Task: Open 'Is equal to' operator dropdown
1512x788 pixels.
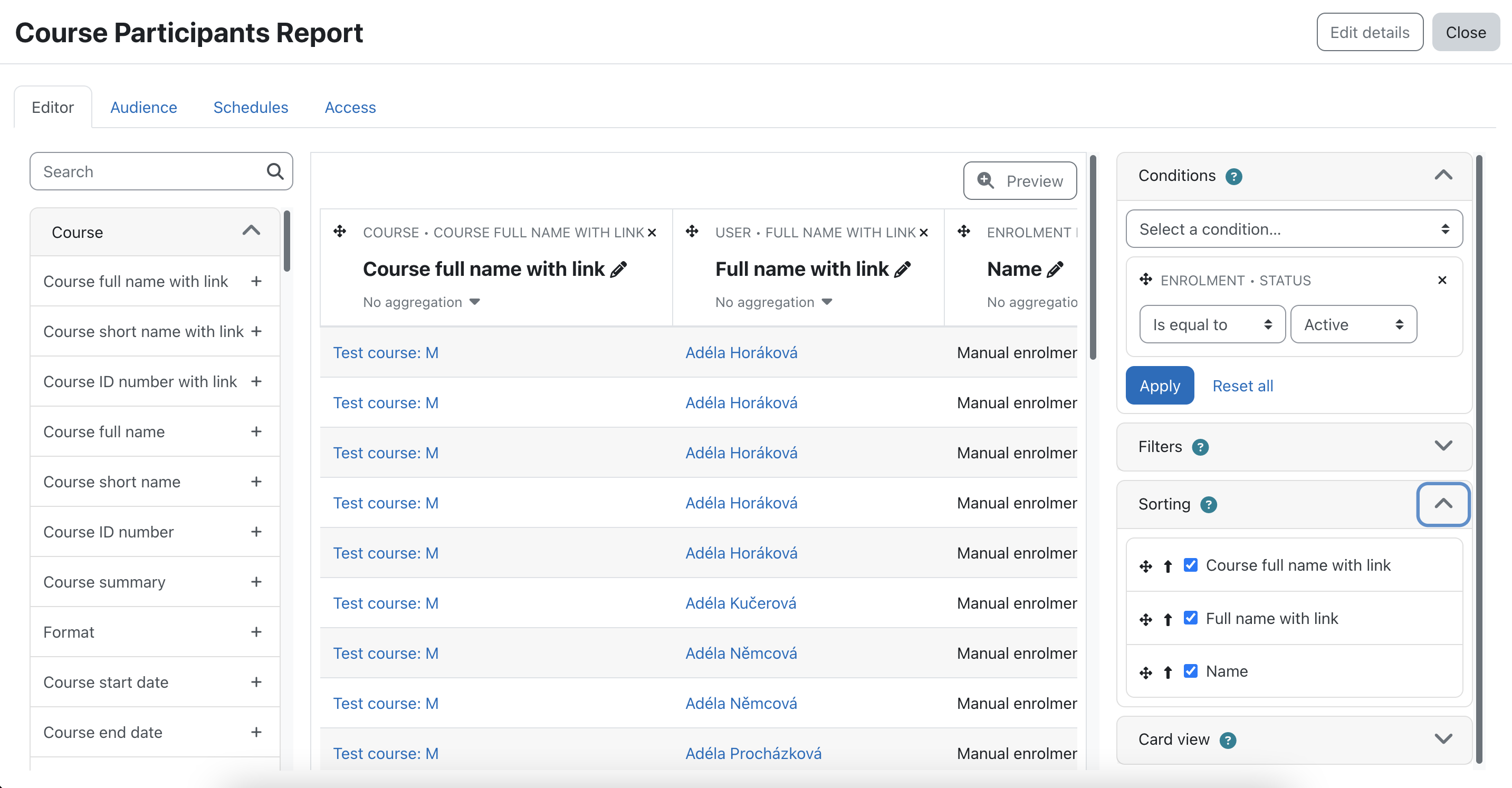Action: (1212, 324)
